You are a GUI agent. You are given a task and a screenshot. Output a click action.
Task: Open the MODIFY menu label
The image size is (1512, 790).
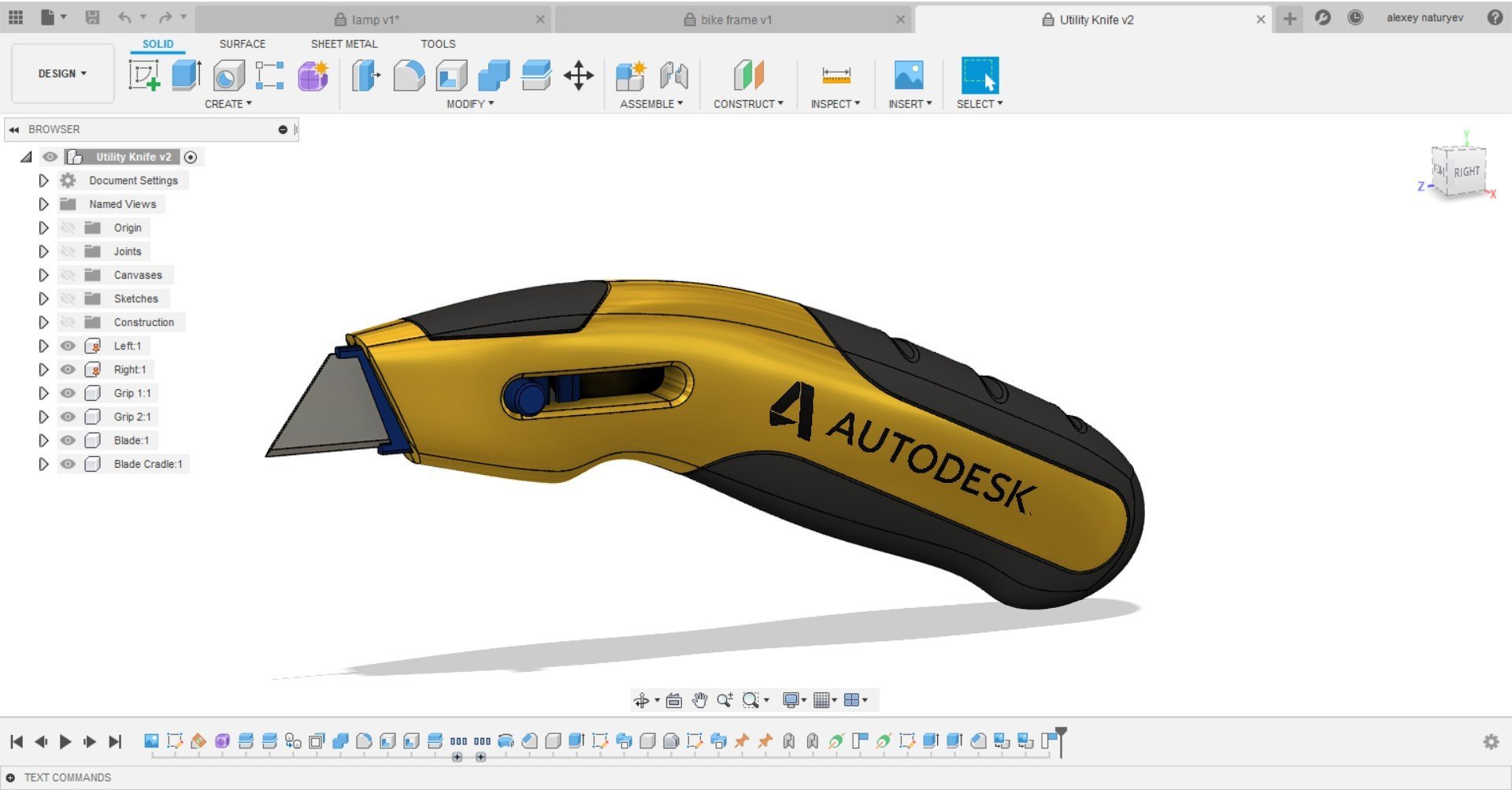469,104
